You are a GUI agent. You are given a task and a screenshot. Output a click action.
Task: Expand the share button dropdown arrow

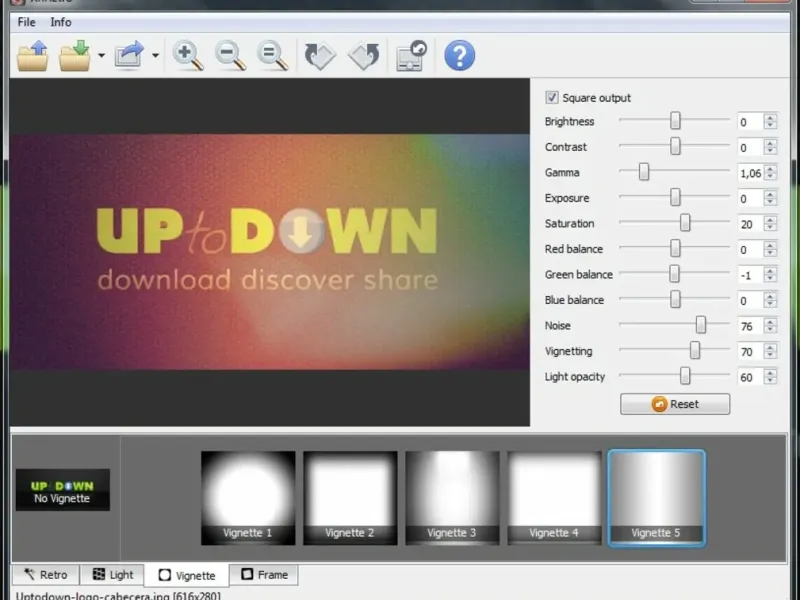coord(155,57)
